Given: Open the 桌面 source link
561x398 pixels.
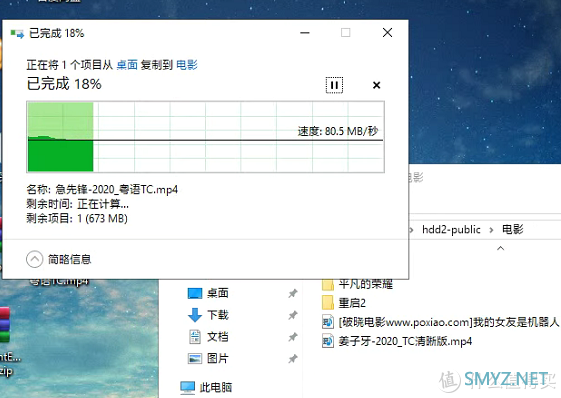Looking at the screenshot, I should (x=127, y=65).
